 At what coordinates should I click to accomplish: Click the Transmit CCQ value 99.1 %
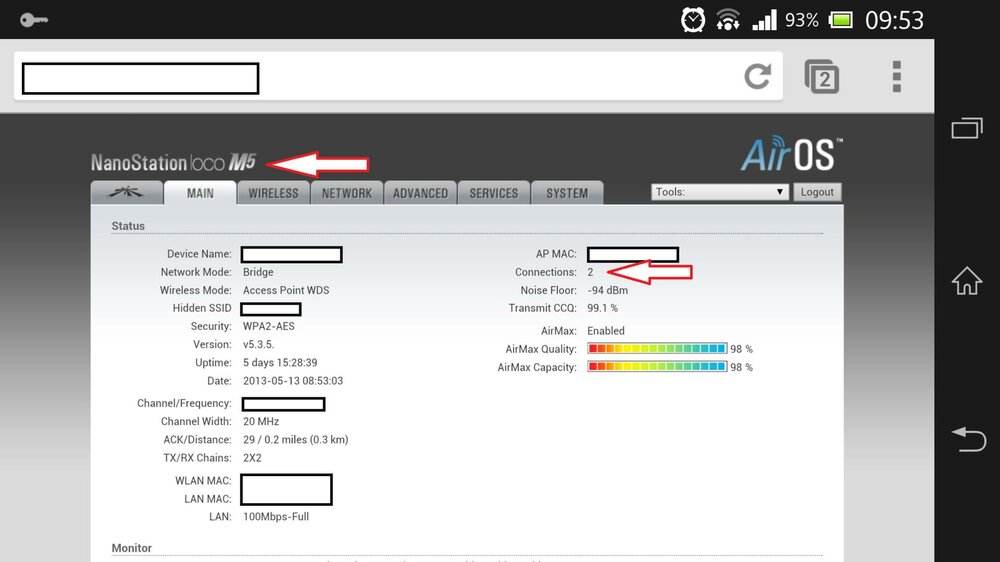click(x=603, y=308)
